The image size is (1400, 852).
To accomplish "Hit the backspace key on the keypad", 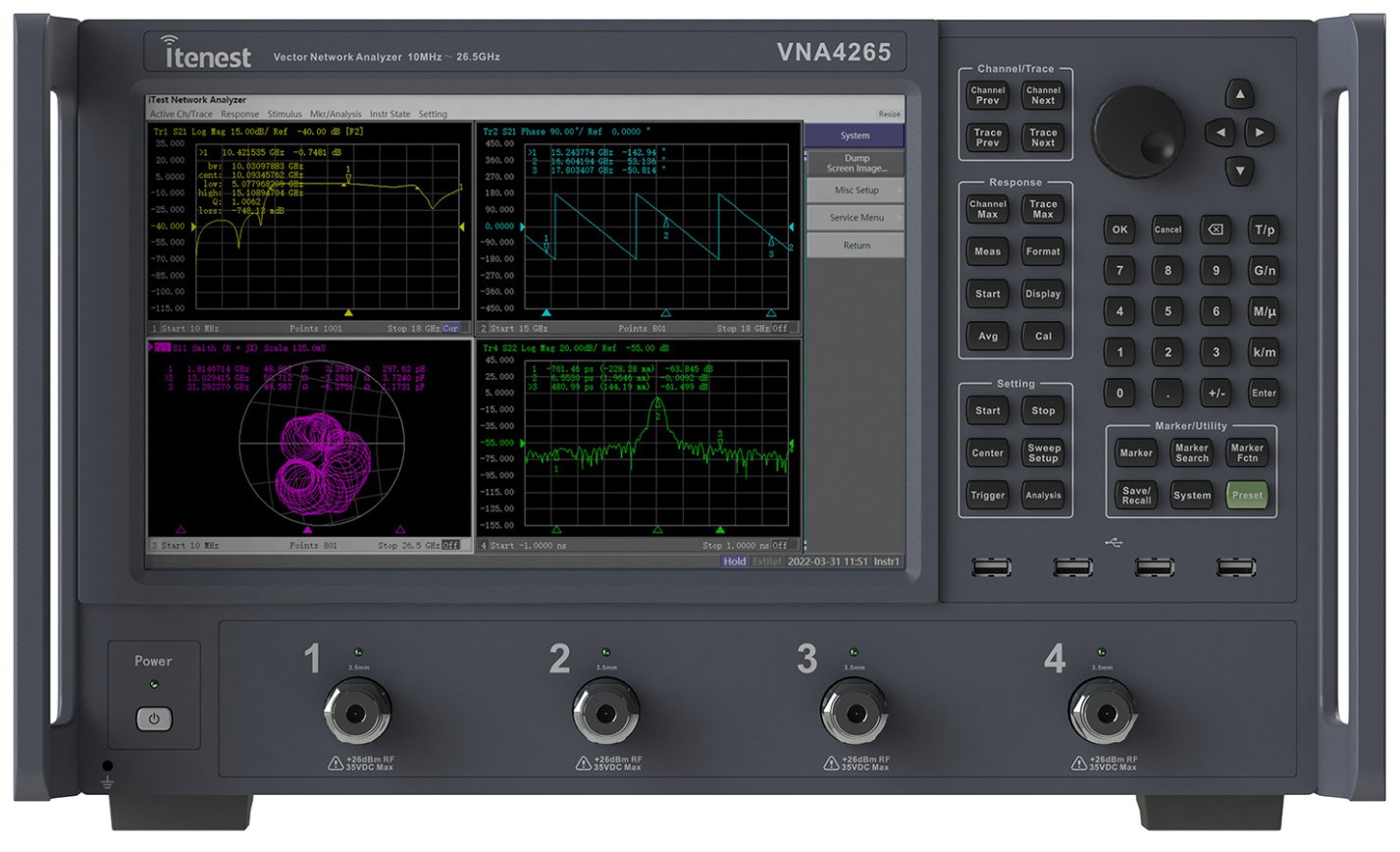I will (x=1216, y=230).
